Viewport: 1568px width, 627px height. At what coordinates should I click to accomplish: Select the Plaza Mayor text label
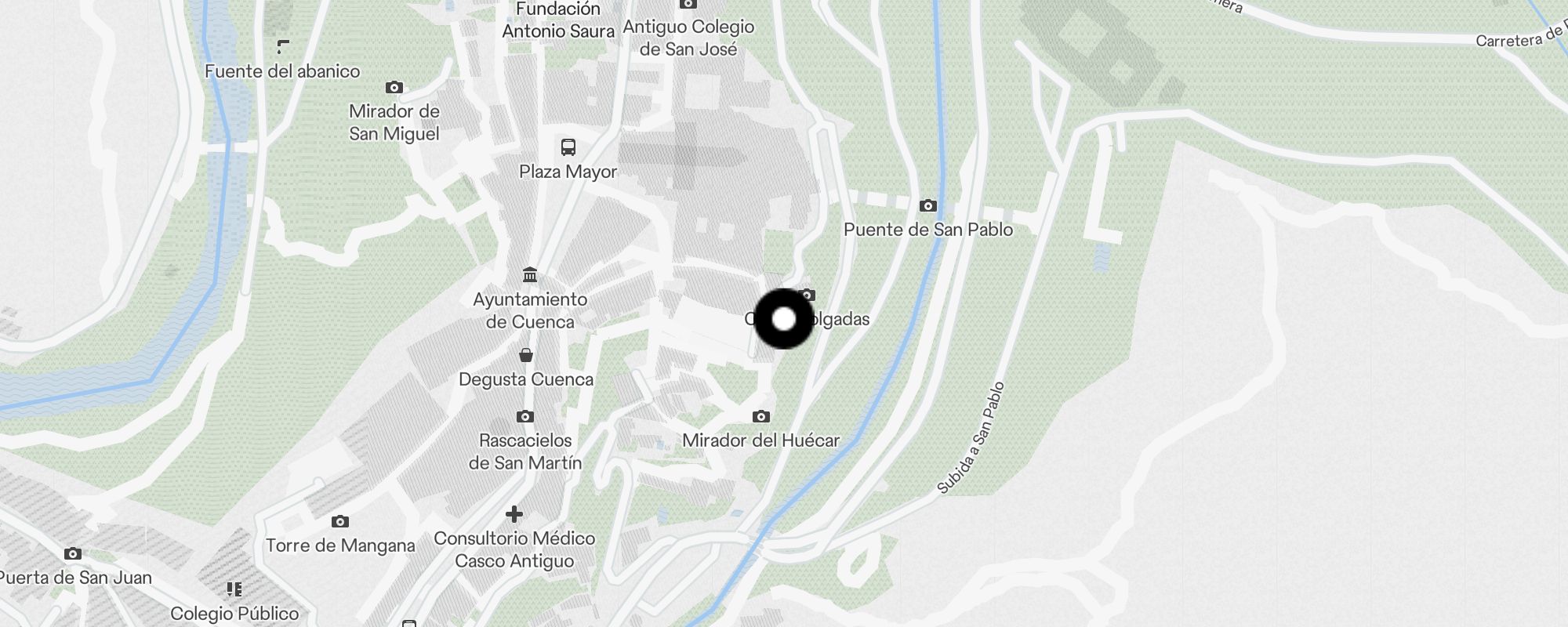[568, 172]
